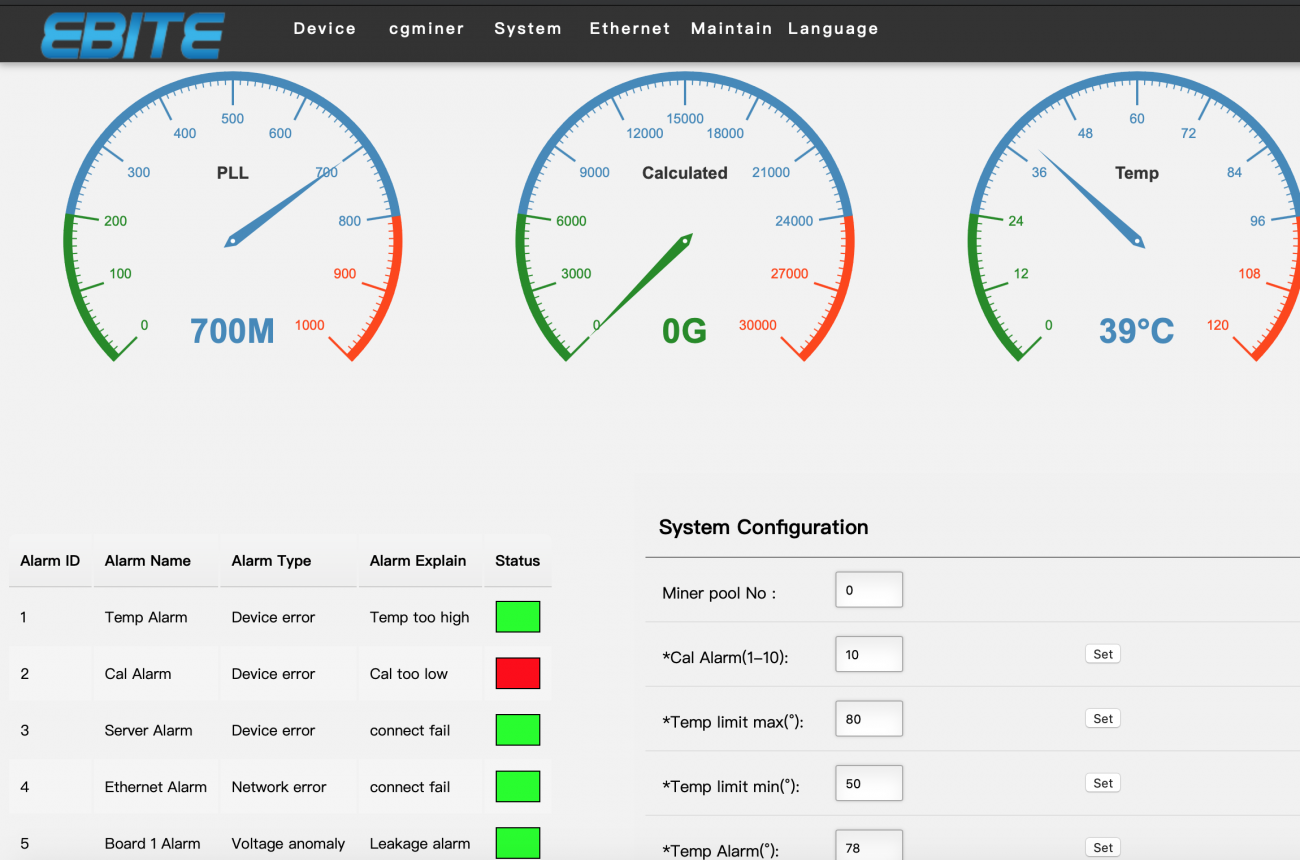Viewport: 1300px width, 860px height.
Task: Click the Temp limit max input field
Action: click(869, 718)
